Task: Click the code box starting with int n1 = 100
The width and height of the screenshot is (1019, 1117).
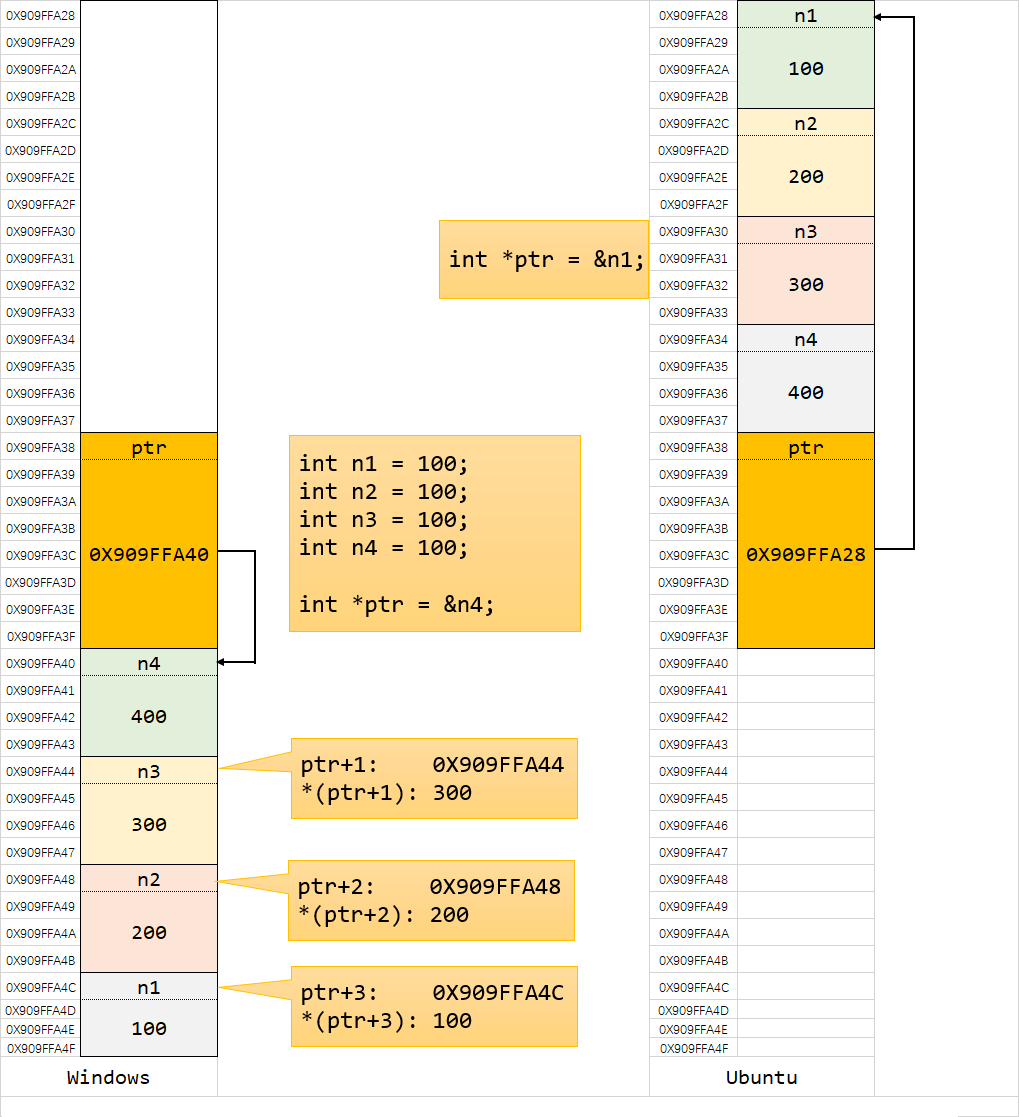Action: click(434, 533)
